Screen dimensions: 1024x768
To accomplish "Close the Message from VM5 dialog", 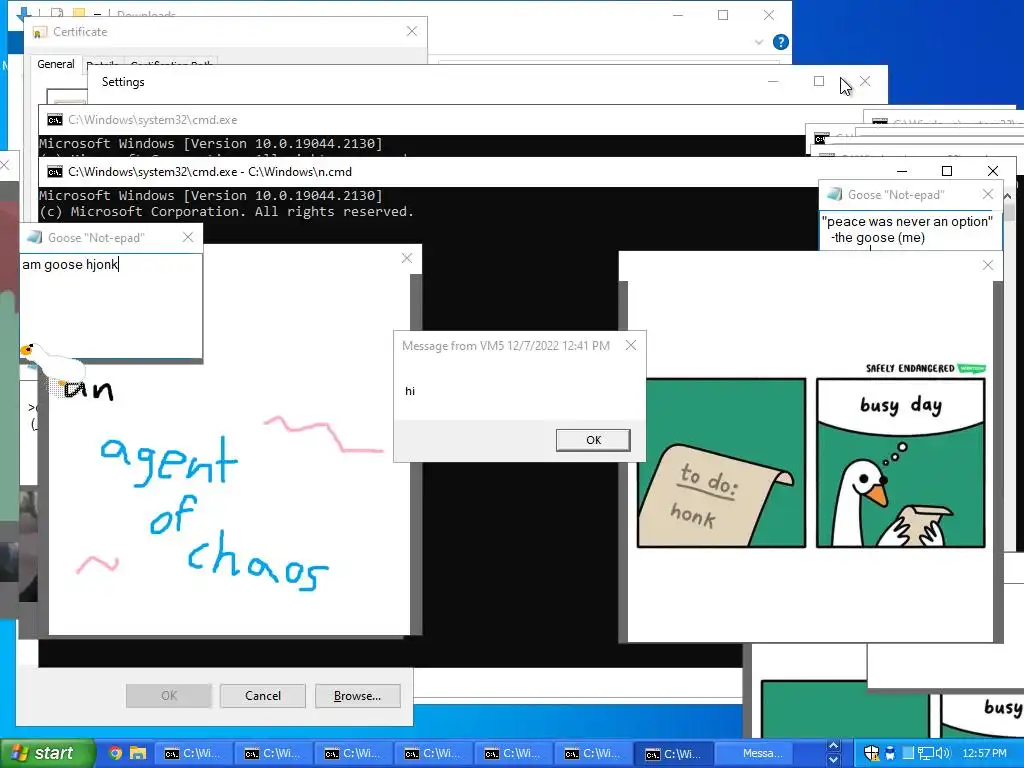I will pos(630,345).
